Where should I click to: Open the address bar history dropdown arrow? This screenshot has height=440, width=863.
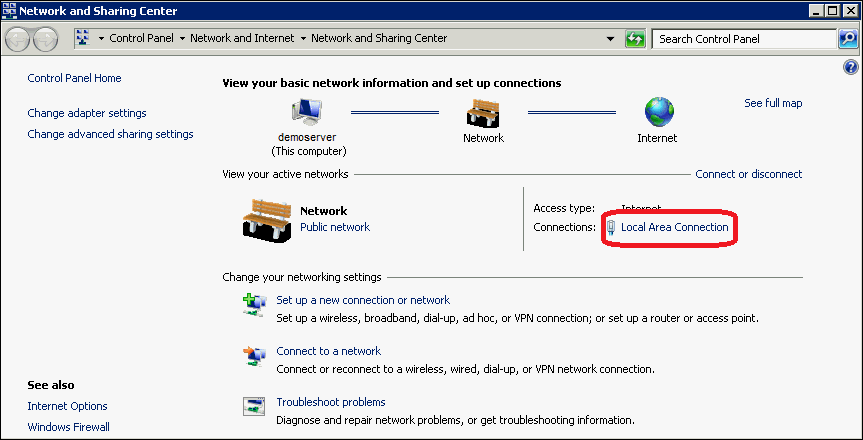pyautogui.click(x=611, y=39)
